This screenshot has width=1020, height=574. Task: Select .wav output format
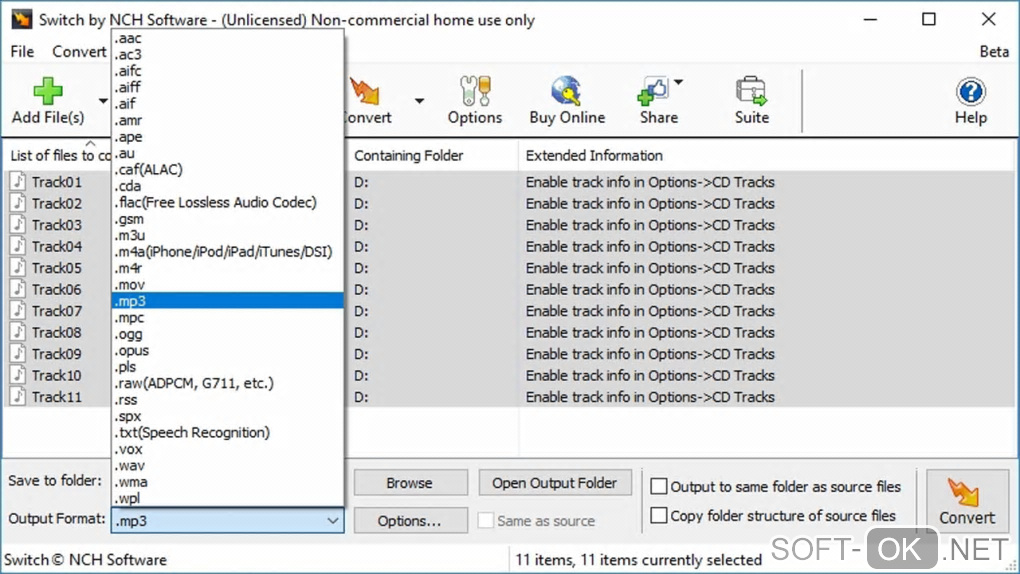227,465
